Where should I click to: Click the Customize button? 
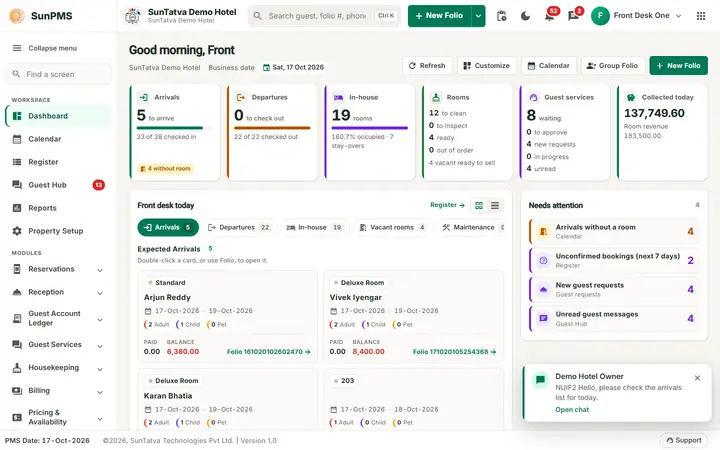tap(487, 66)
